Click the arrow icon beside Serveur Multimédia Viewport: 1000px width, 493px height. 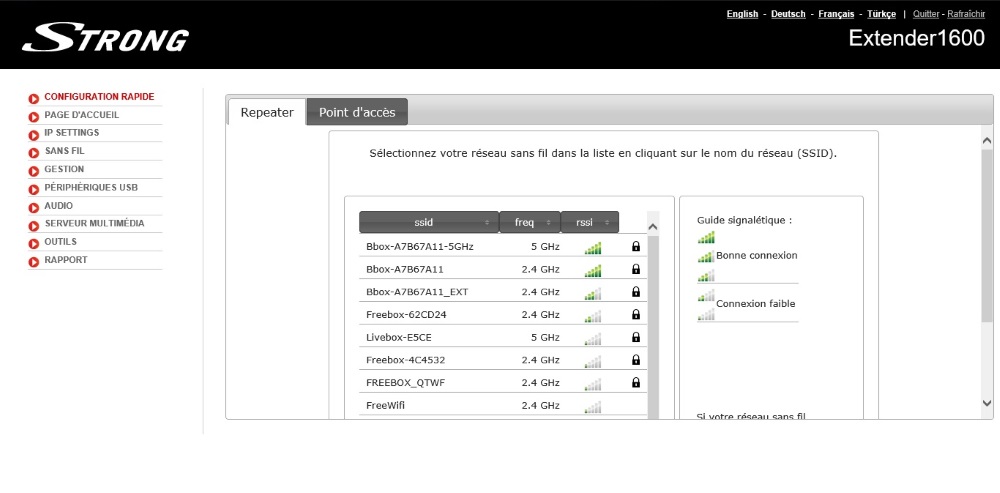click(x=34, y=226)
